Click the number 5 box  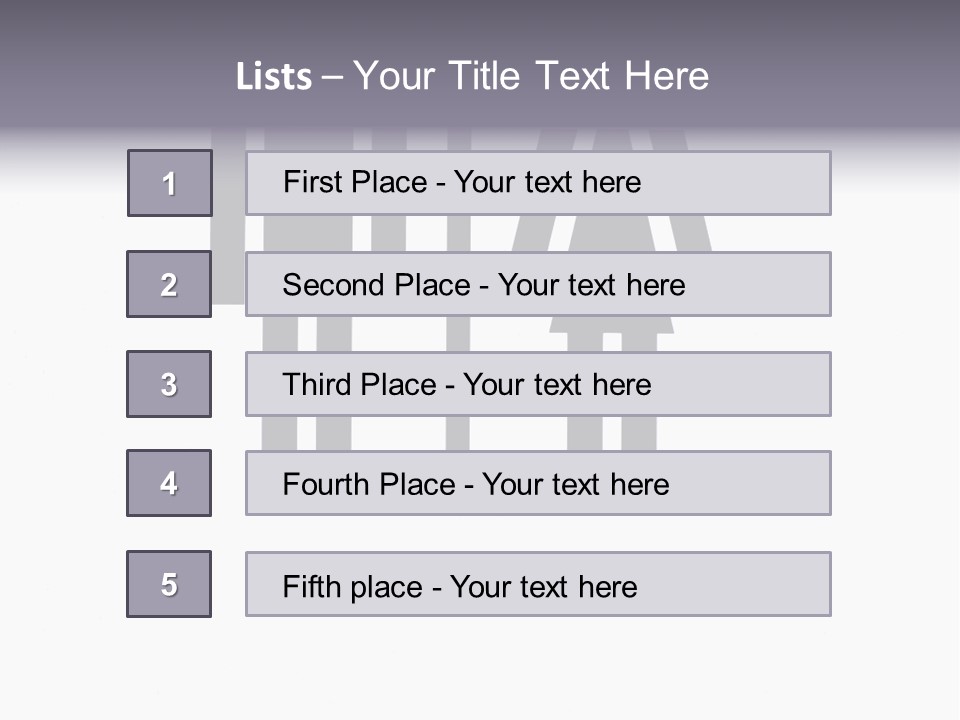click(169, 584)
